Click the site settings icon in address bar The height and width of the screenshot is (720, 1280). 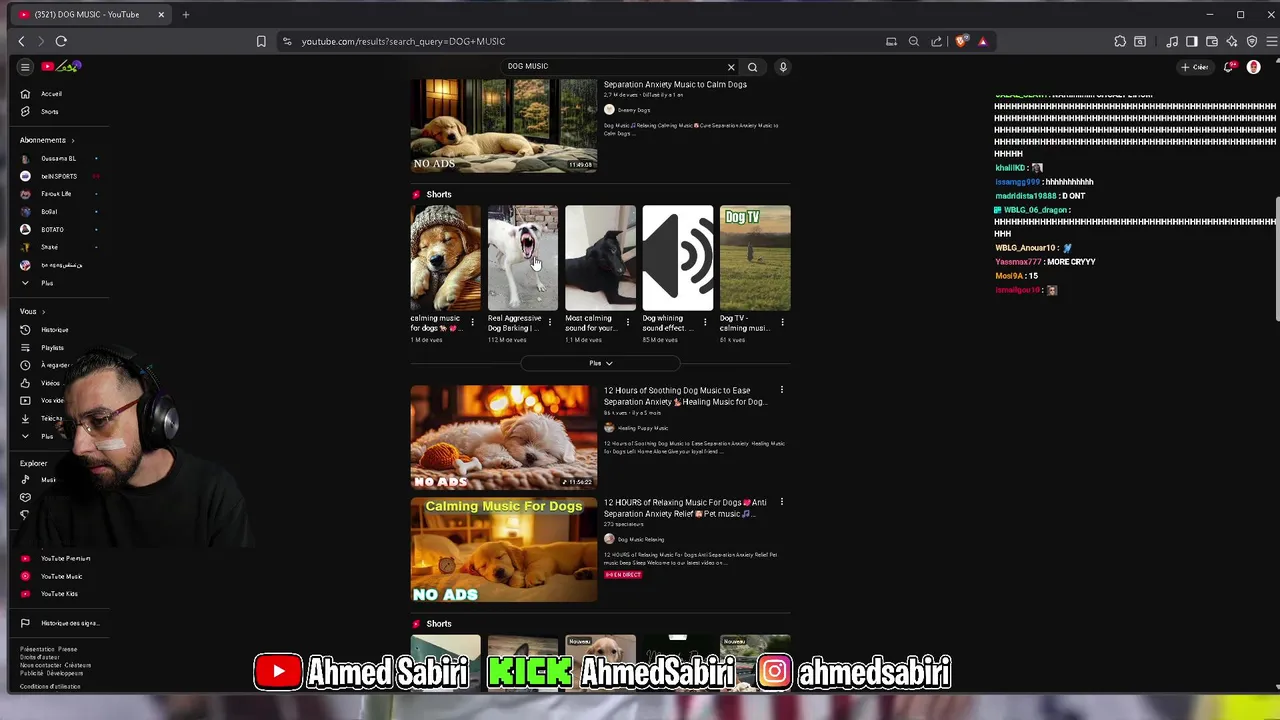(x=287, y=41)
